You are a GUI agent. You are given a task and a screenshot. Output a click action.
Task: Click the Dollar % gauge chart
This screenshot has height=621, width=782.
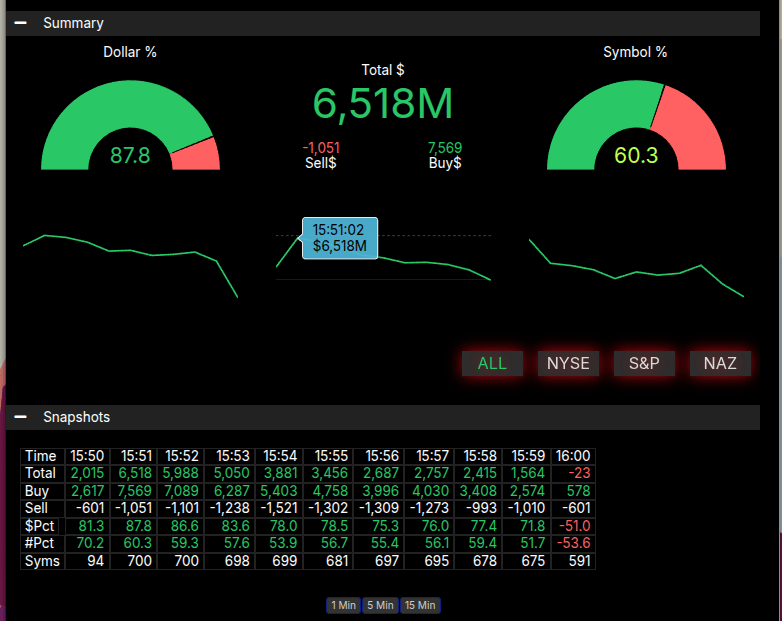pos(130,125)
